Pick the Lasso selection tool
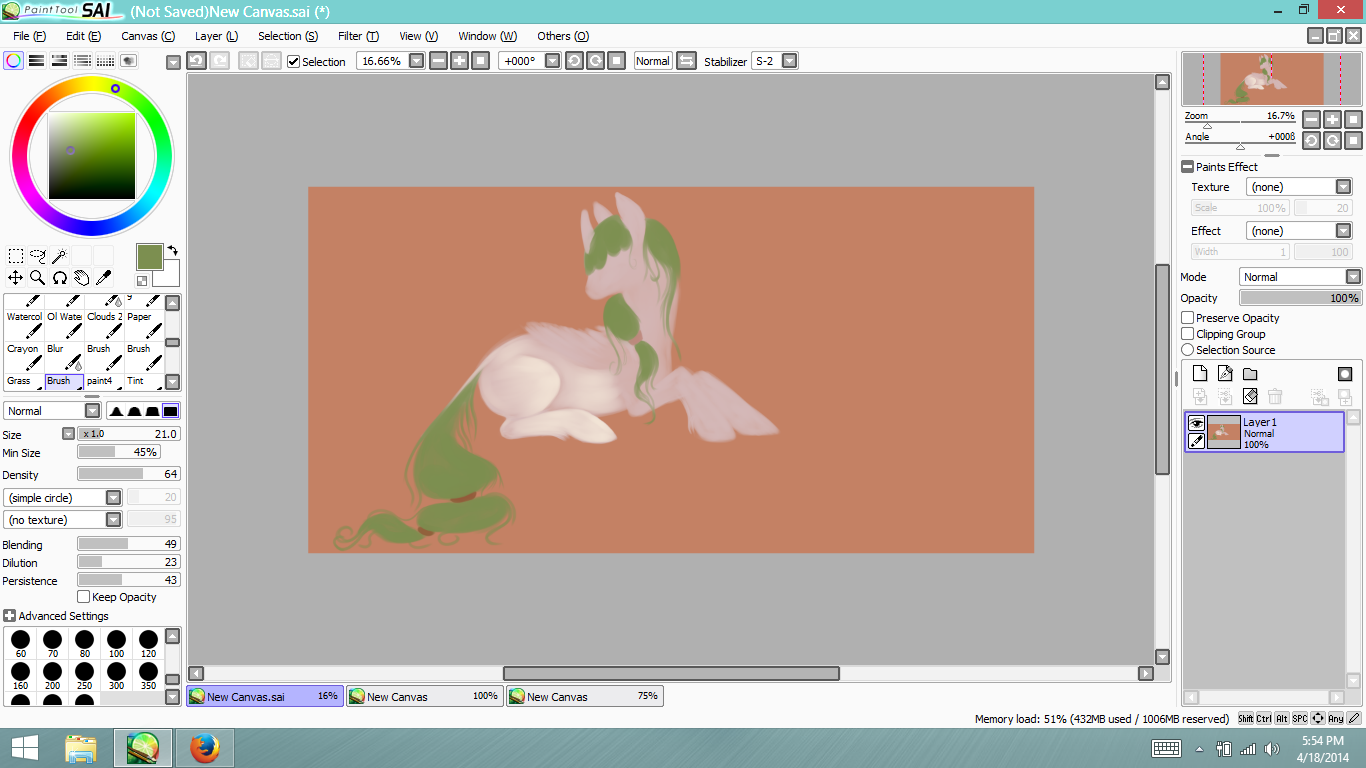The image size is (1366, 768). (x=38, y=256)
